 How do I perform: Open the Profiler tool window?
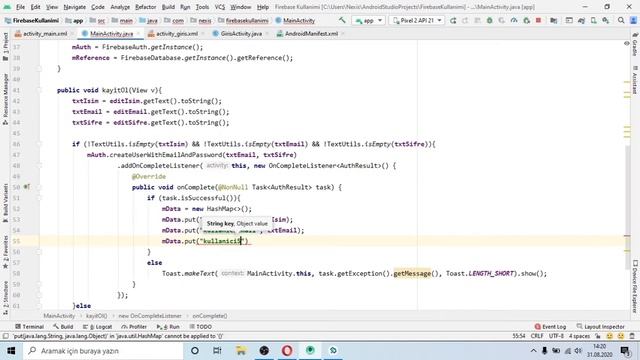click(x=134, y=327)
